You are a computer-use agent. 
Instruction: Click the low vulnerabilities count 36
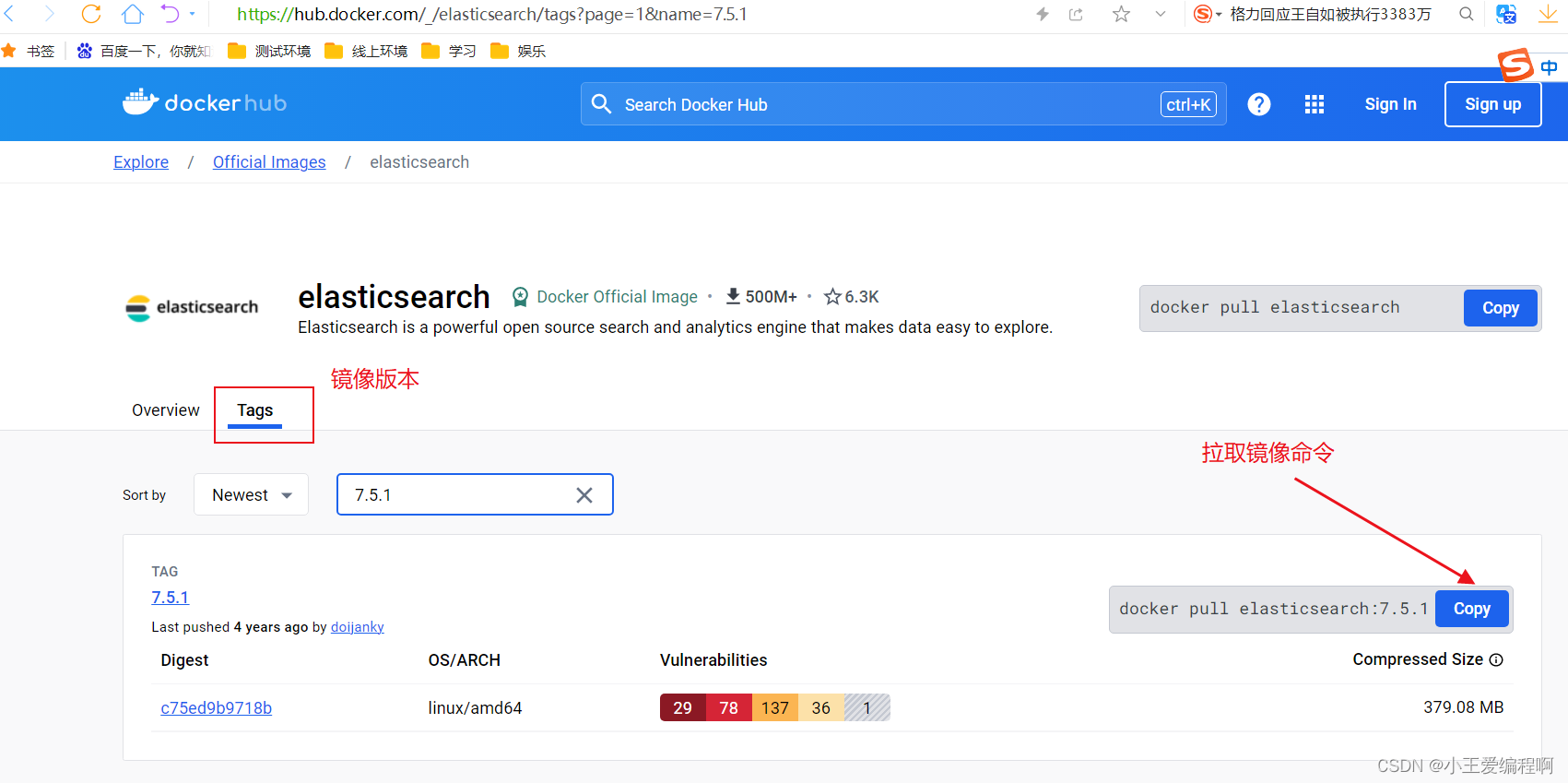point(821,707)
